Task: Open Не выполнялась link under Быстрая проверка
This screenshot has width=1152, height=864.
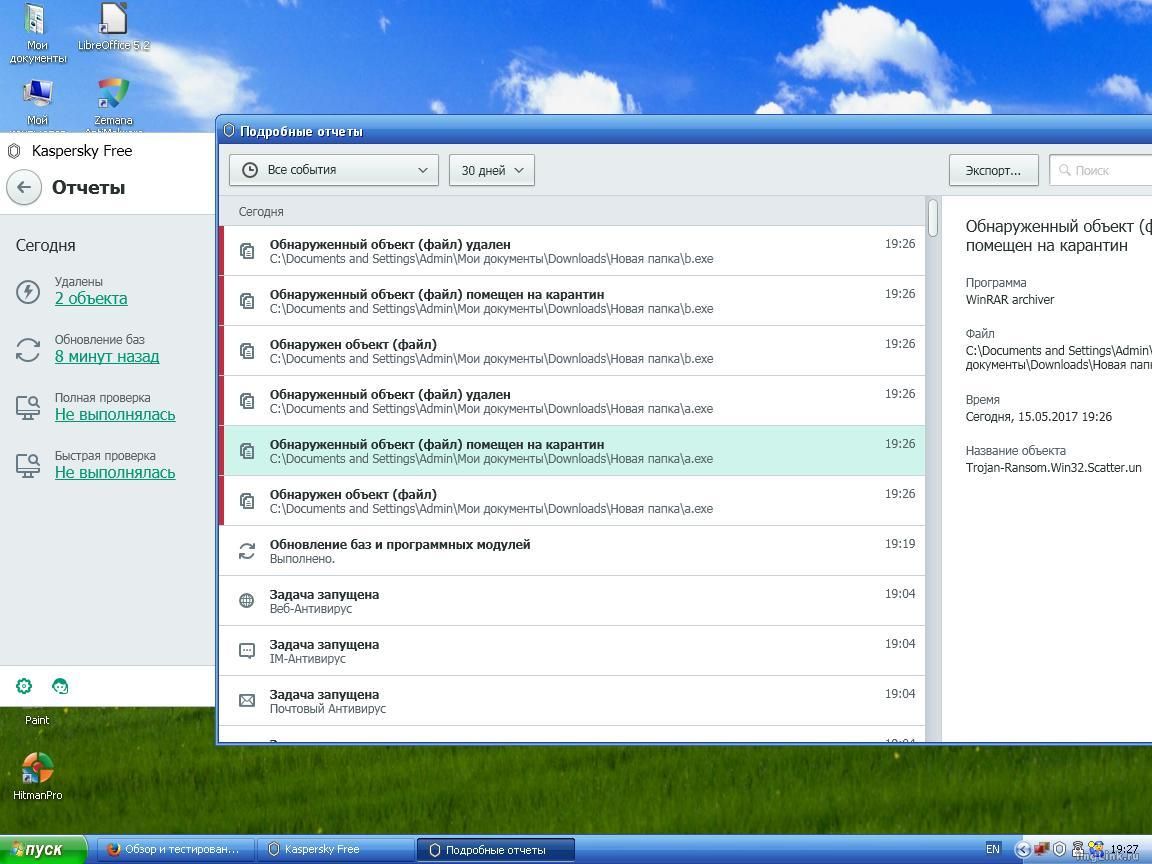Action: tap(115, 472)
